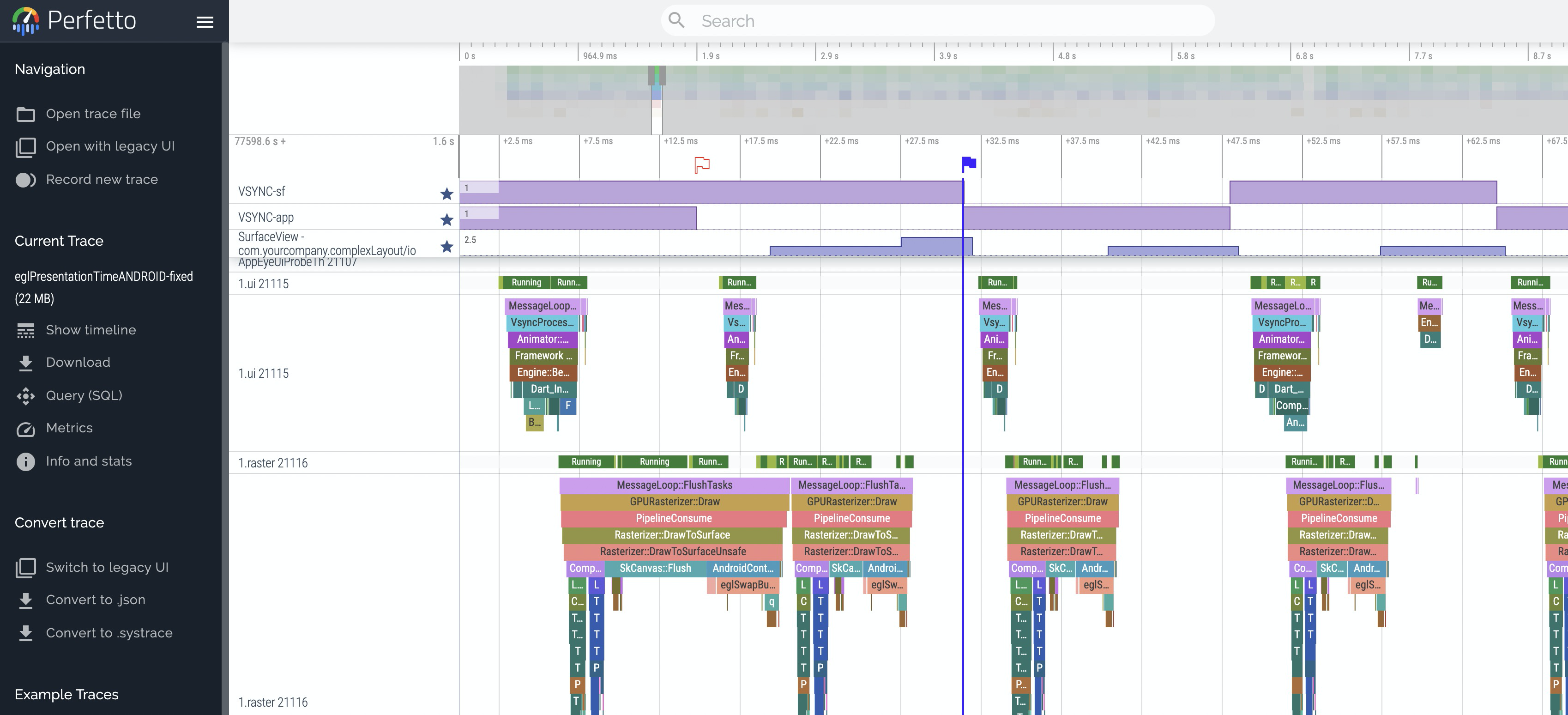Unpin the VSYNC-app track star
Viewport: 1568px width, 715px height.
point(447,219)
